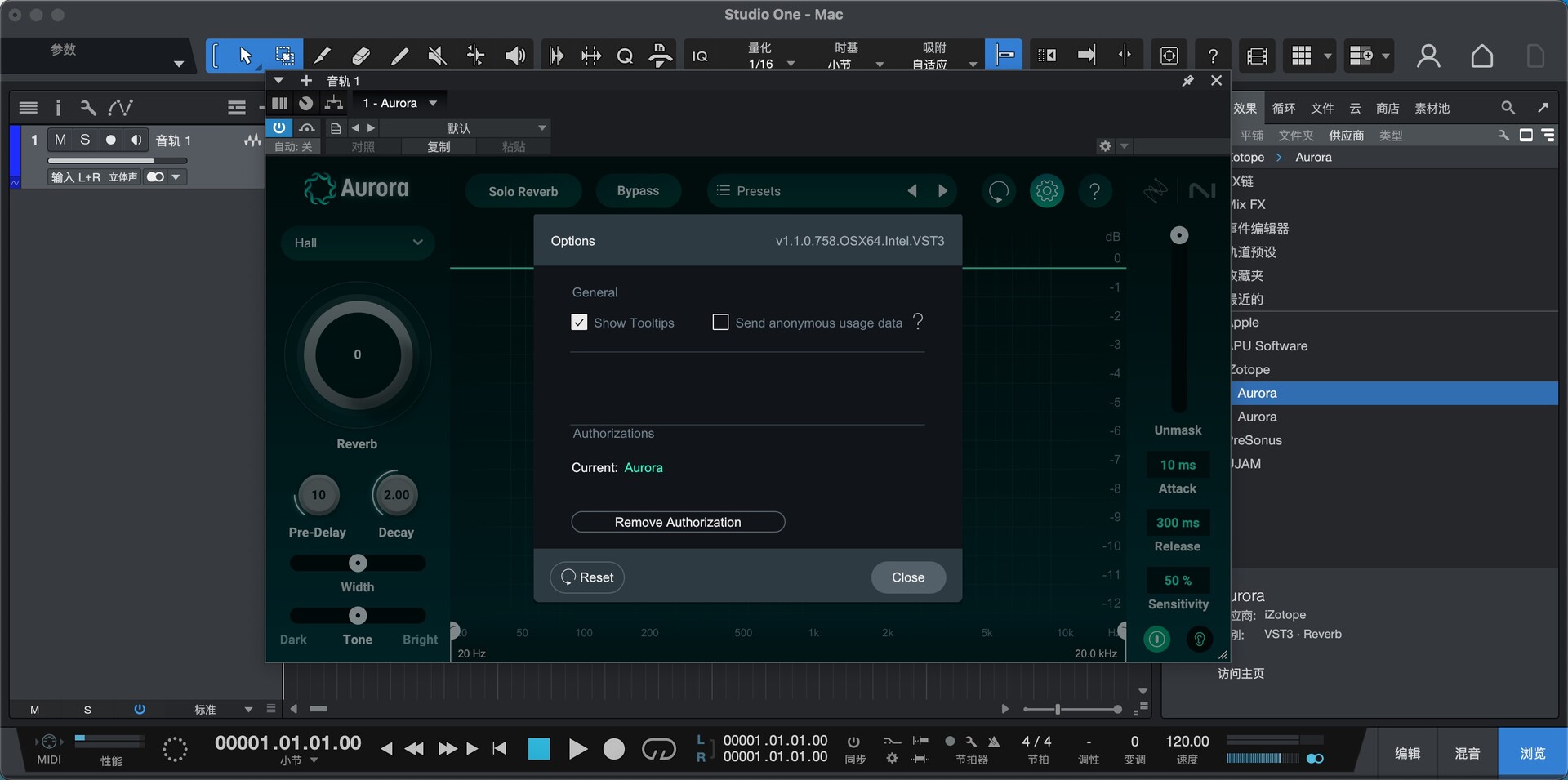Toggle Show Tooltips checkbox

point(579,323)
